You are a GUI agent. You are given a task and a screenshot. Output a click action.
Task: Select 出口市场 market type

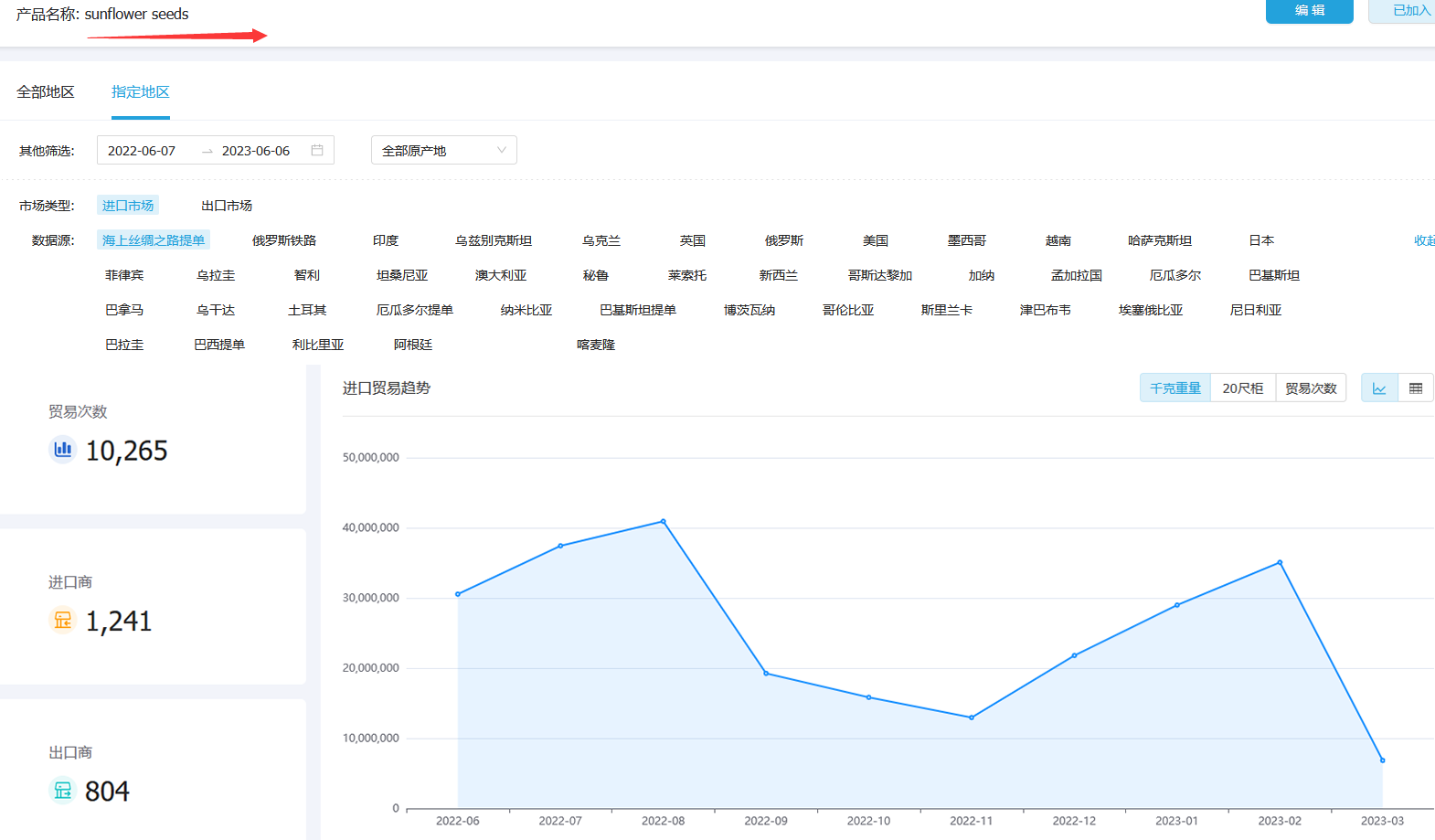(227, 206)
